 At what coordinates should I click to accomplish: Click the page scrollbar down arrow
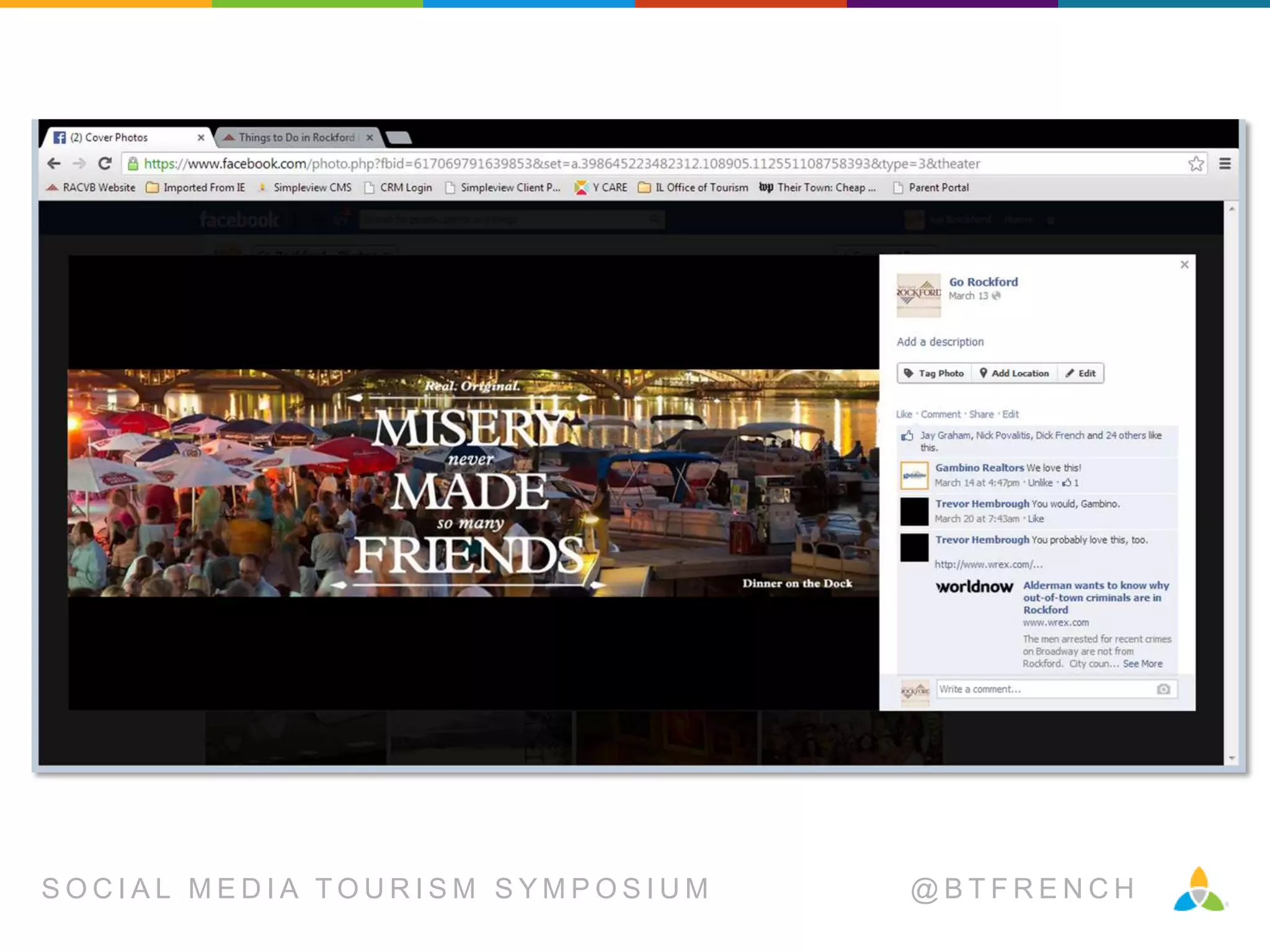click(1232, 757)
